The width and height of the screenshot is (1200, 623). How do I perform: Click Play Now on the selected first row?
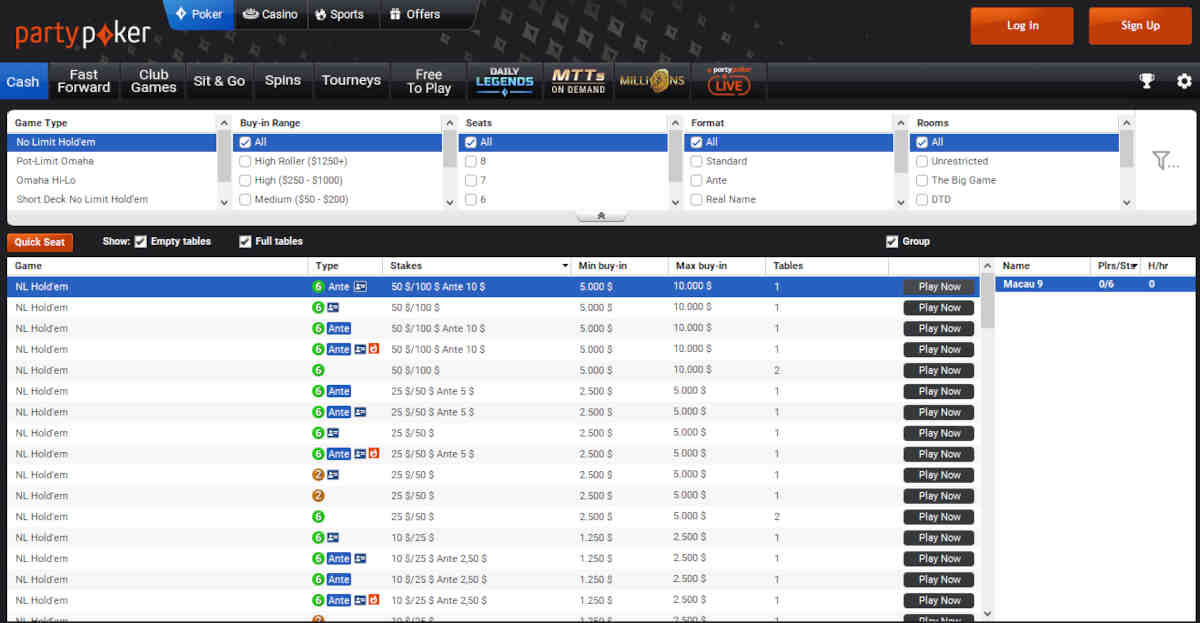(939, 287)
